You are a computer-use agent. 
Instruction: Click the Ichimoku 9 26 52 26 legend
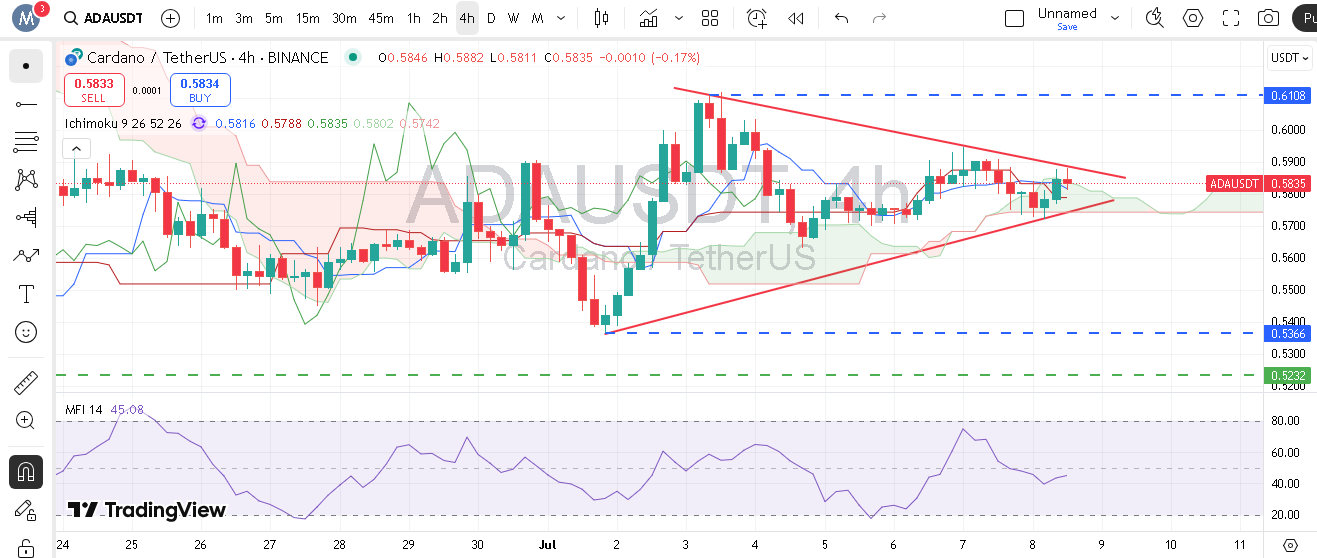pyautogui.click(x=123, y=123)
